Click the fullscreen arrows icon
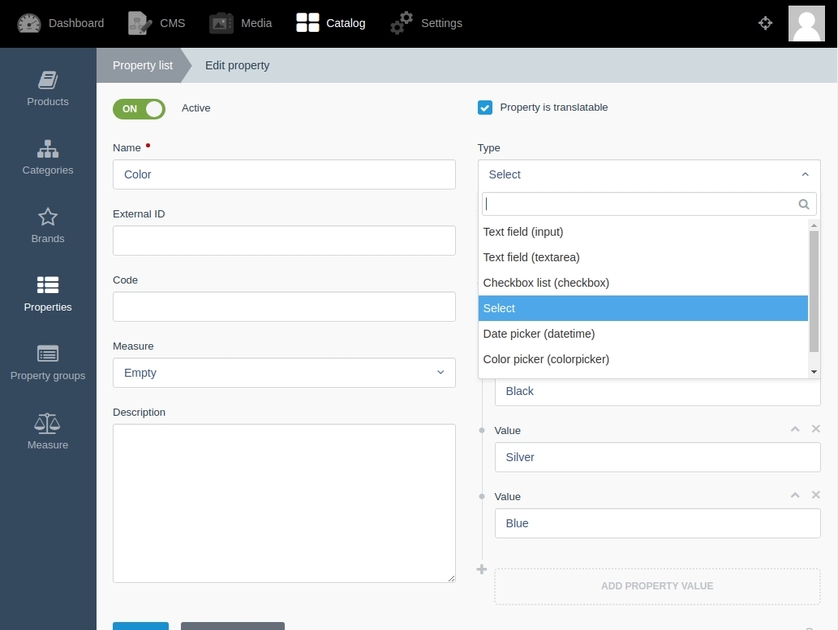The width and height of the screenshot is (838, 630). click(x=765, y=23)
